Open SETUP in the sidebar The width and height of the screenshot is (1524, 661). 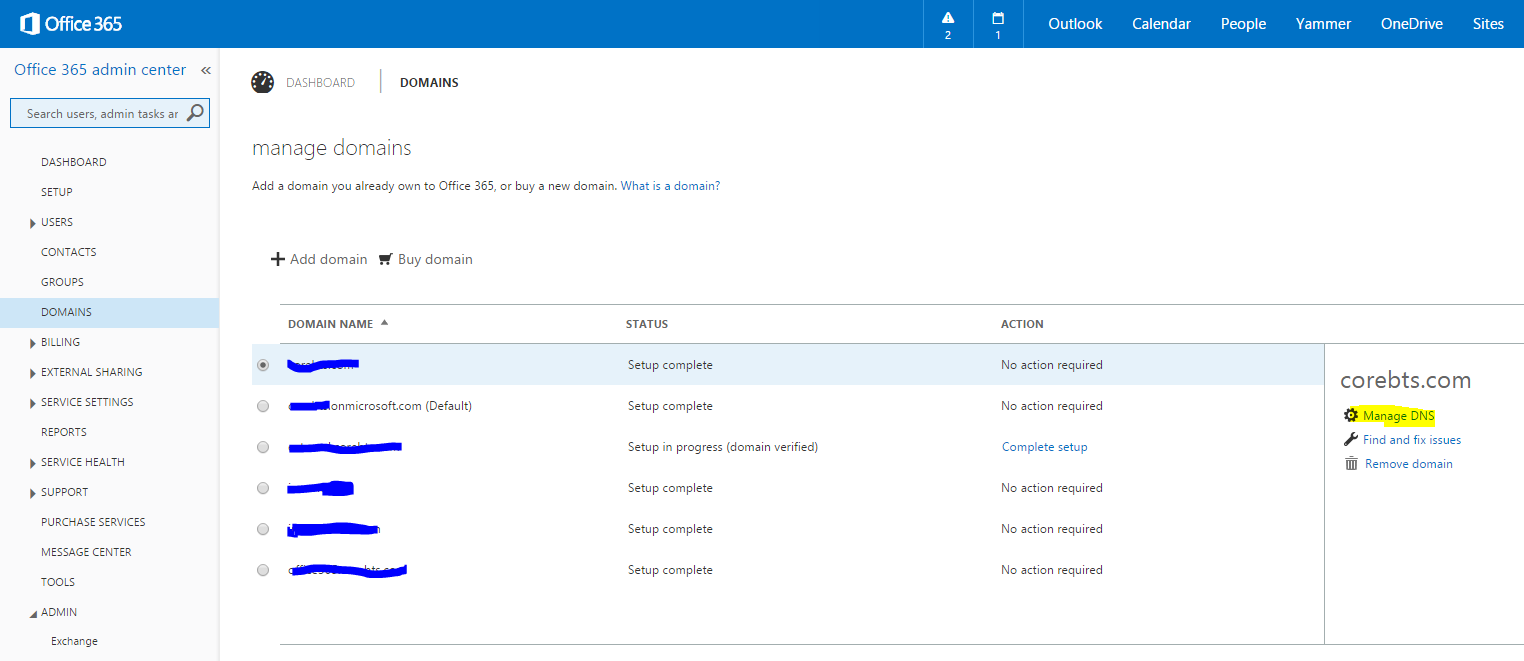56,192
